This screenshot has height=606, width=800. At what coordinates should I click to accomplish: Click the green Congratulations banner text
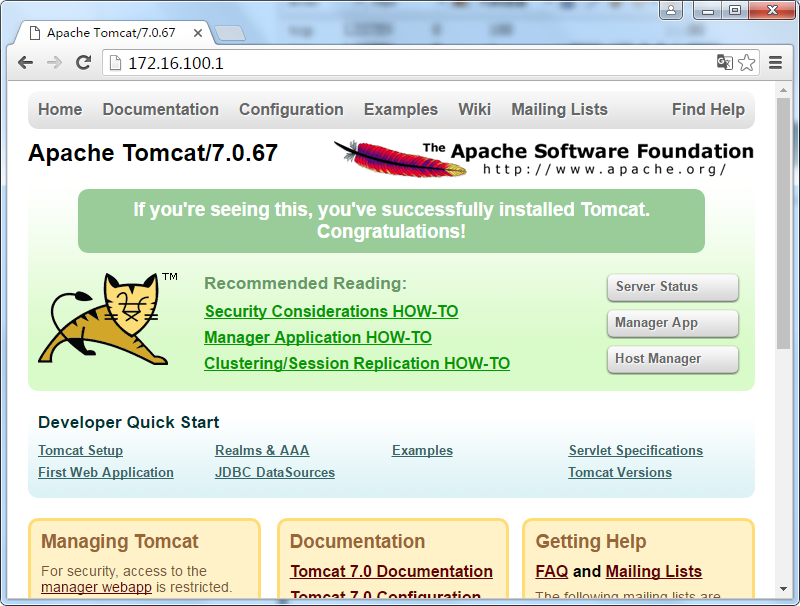click(391, 220)
